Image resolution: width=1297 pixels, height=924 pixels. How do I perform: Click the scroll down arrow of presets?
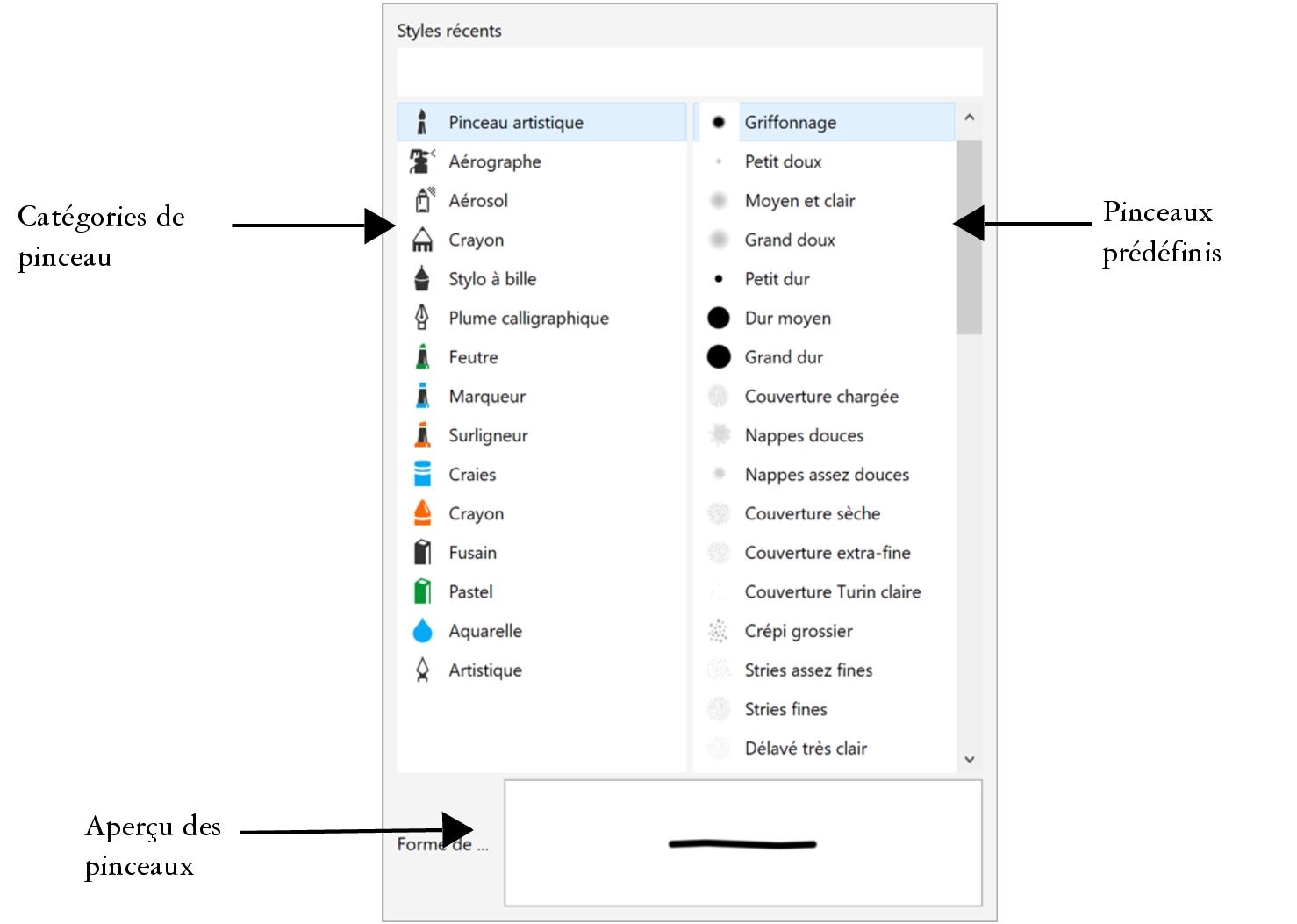click(x=969, y=759)
